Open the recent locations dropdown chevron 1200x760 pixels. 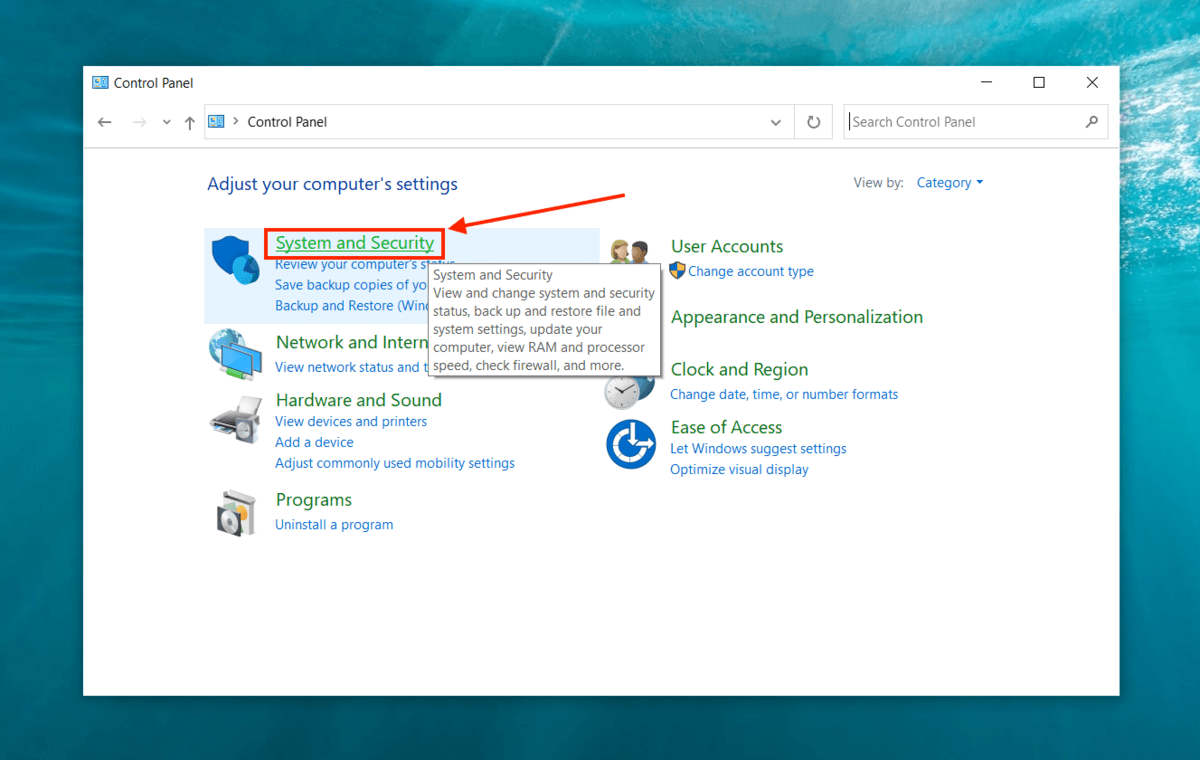pyautogui.click(x=166, y=123)
